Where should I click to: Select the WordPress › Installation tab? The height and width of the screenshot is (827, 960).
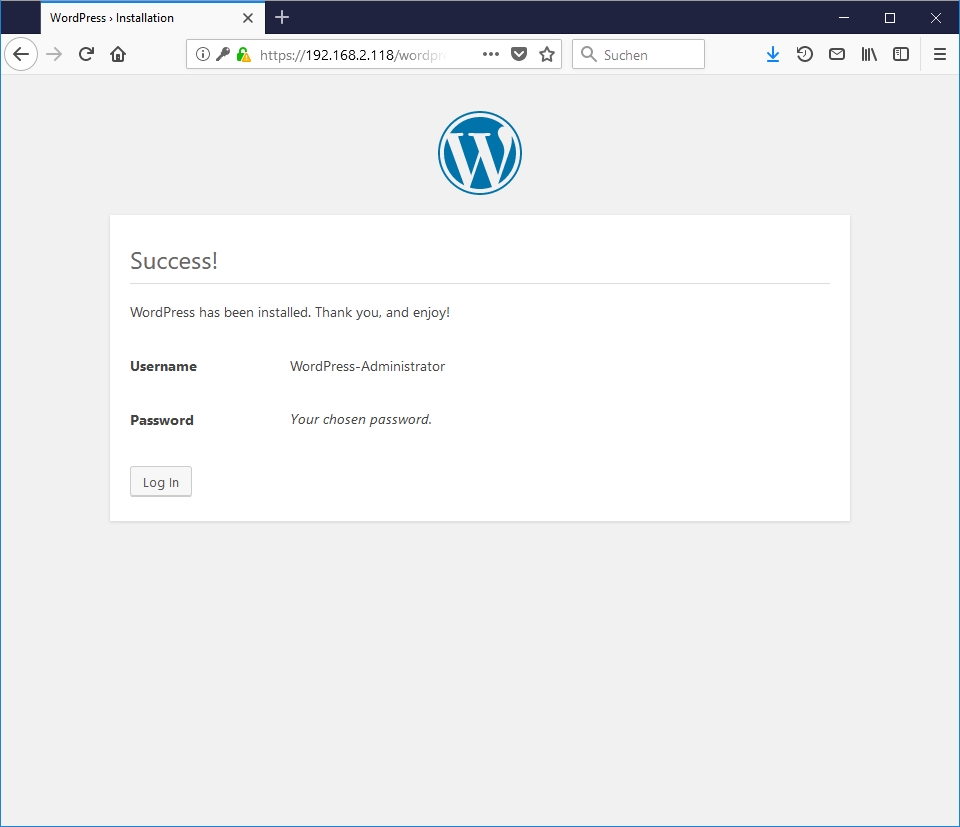pyautogui.click(x=153, y=18)
